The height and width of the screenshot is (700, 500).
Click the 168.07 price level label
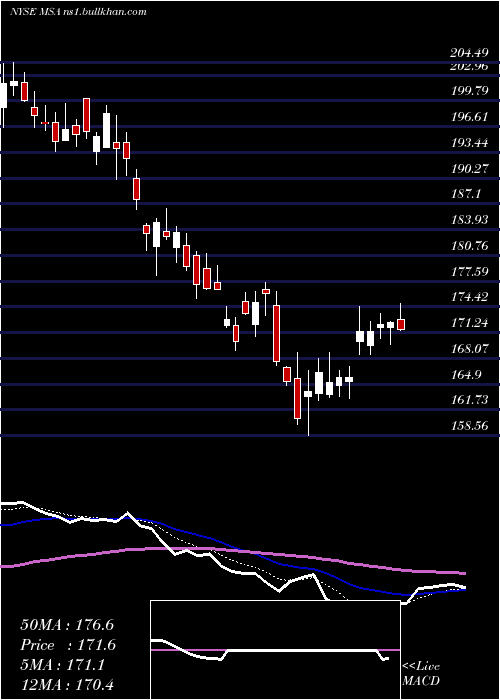click(469, 348)
